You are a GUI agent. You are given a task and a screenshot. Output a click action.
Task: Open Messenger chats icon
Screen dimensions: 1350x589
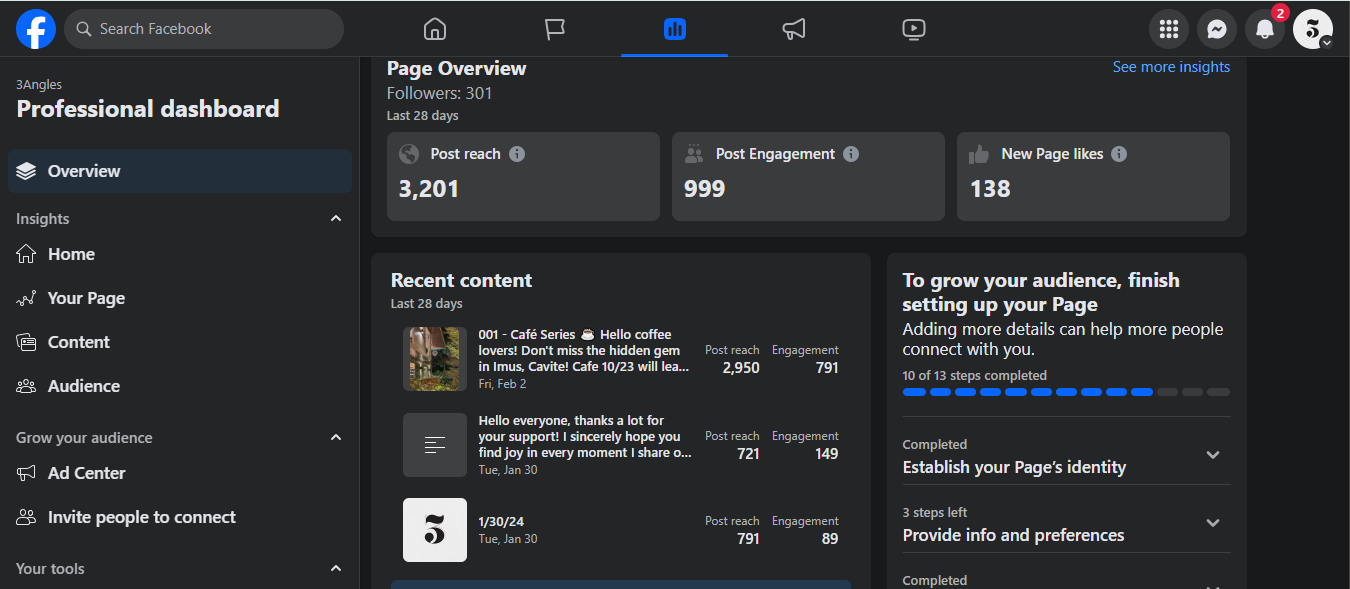[x=1217, y=29]
